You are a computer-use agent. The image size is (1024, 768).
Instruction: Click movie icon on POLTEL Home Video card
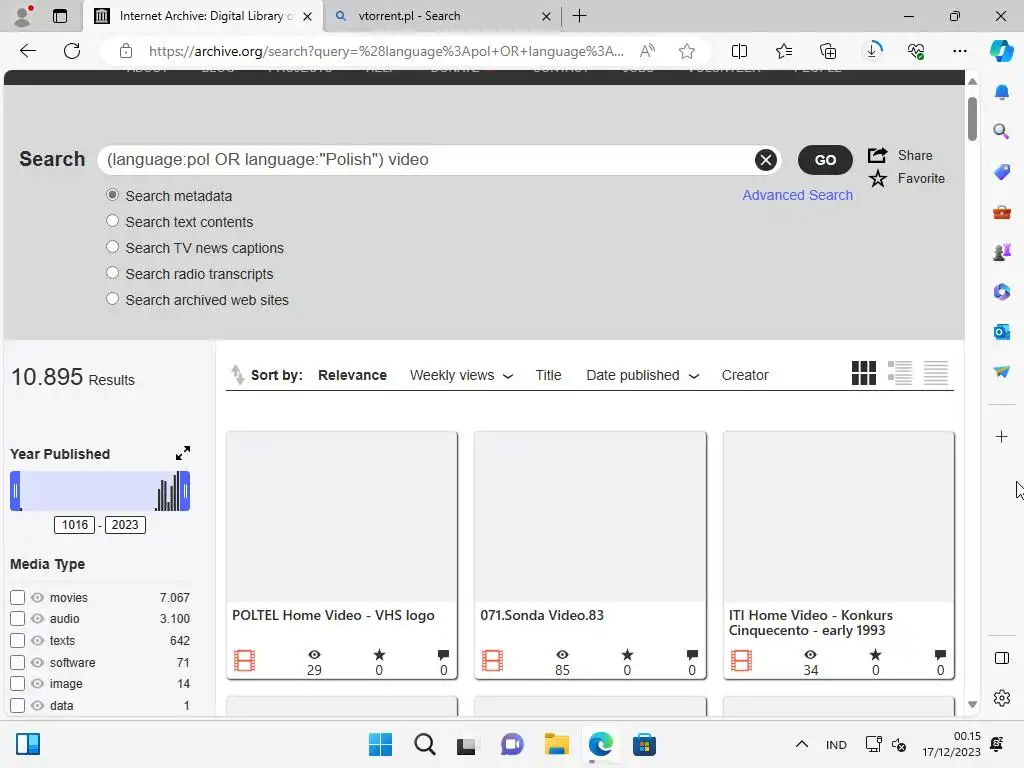[x=244, y=661]
